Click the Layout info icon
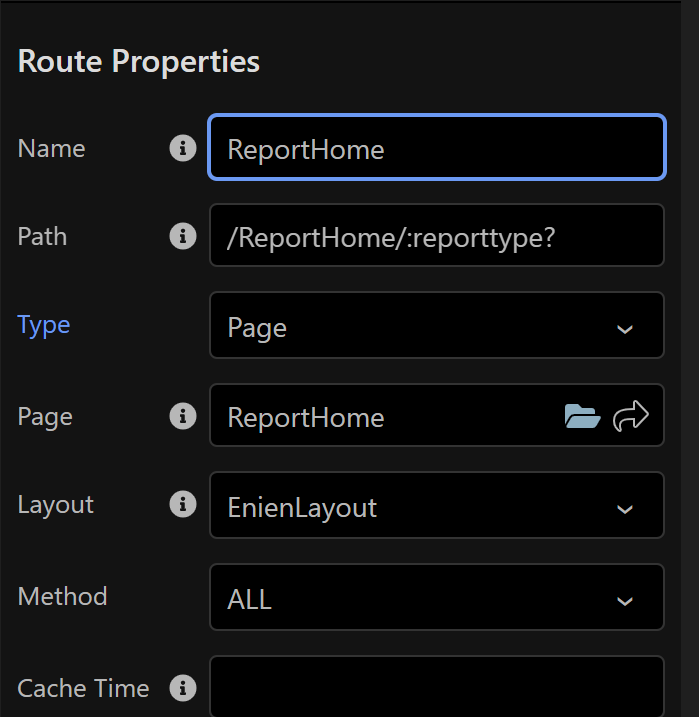The width and height of the screenshot is (699, 717). coord(182,505)
